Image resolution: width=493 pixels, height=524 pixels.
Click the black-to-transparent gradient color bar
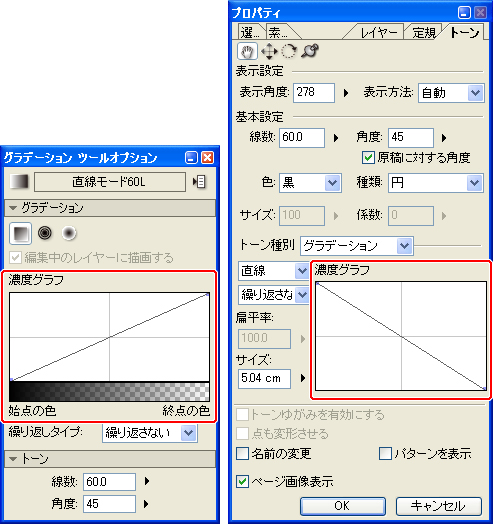tap(110, 392)
